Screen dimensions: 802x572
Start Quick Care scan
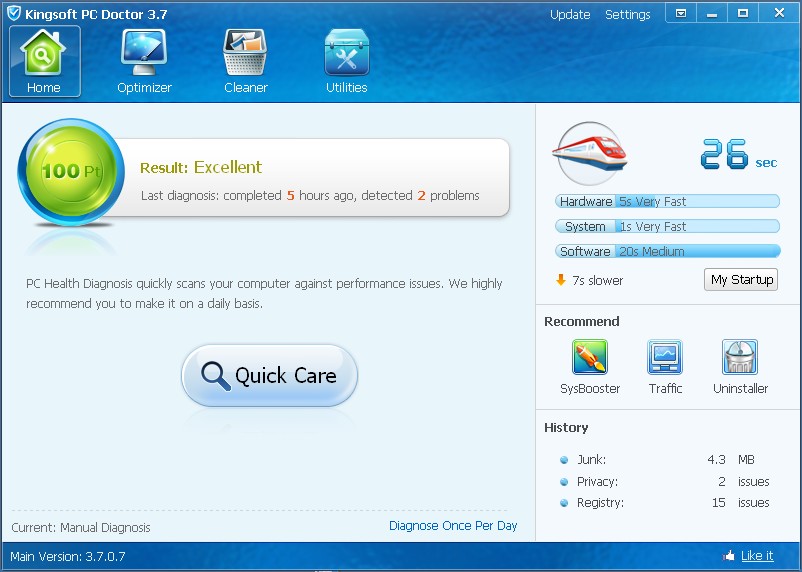(270, 376)
